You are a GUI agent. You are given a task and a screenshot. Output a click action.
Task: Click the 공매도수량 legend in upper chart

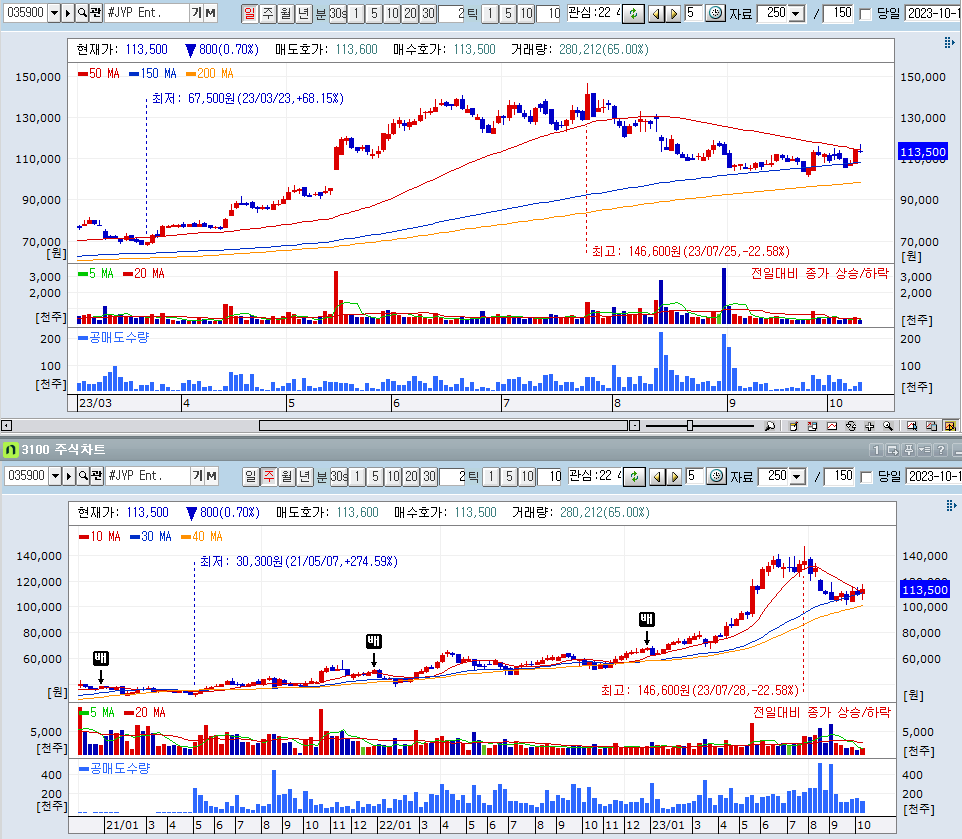pyautogui.click(x=114, y=337)
